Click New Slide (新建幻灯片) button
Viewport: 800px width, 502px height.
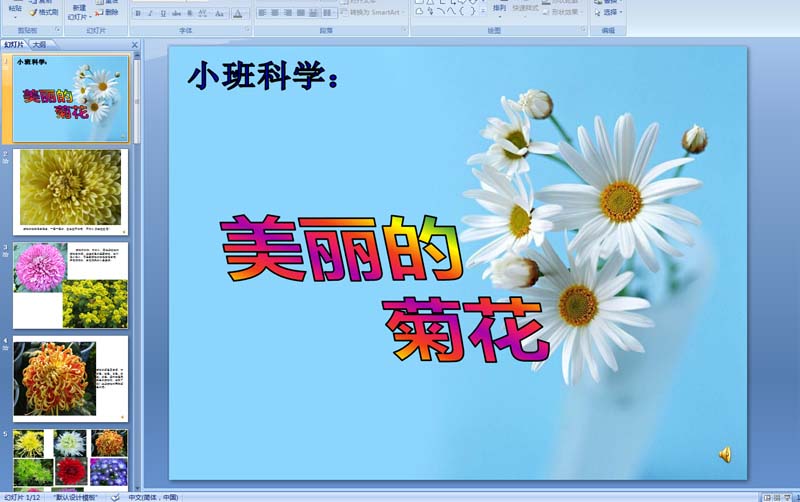point(79,13)
